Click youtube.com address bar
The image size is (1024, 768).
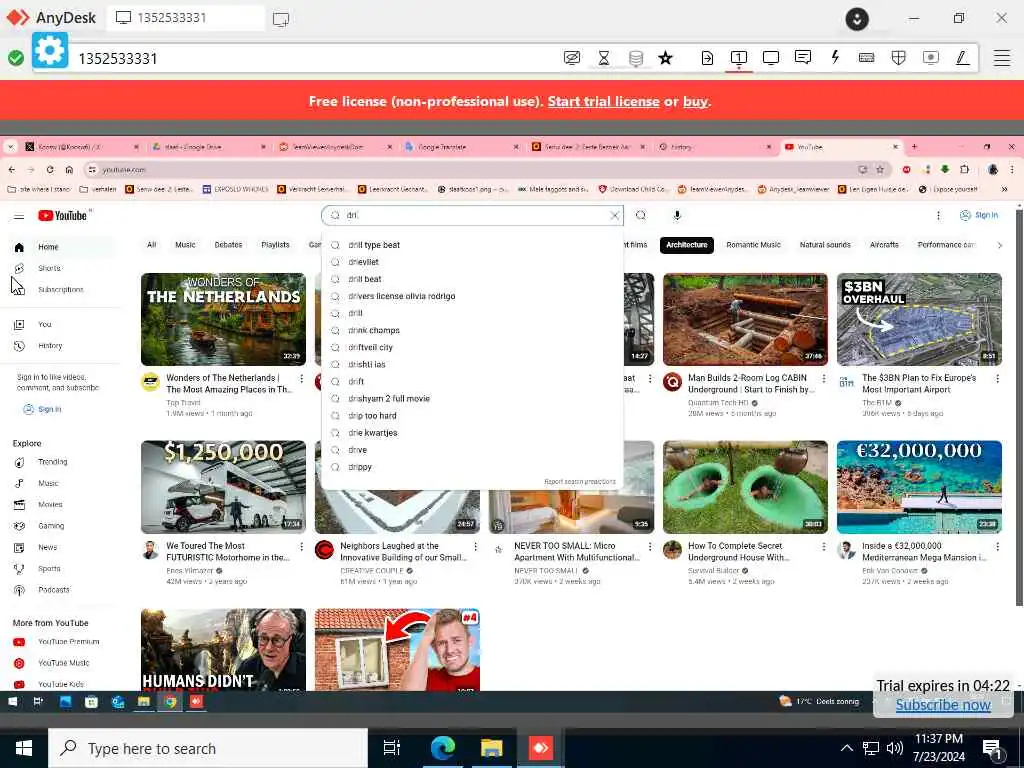[x=470, y=170]
